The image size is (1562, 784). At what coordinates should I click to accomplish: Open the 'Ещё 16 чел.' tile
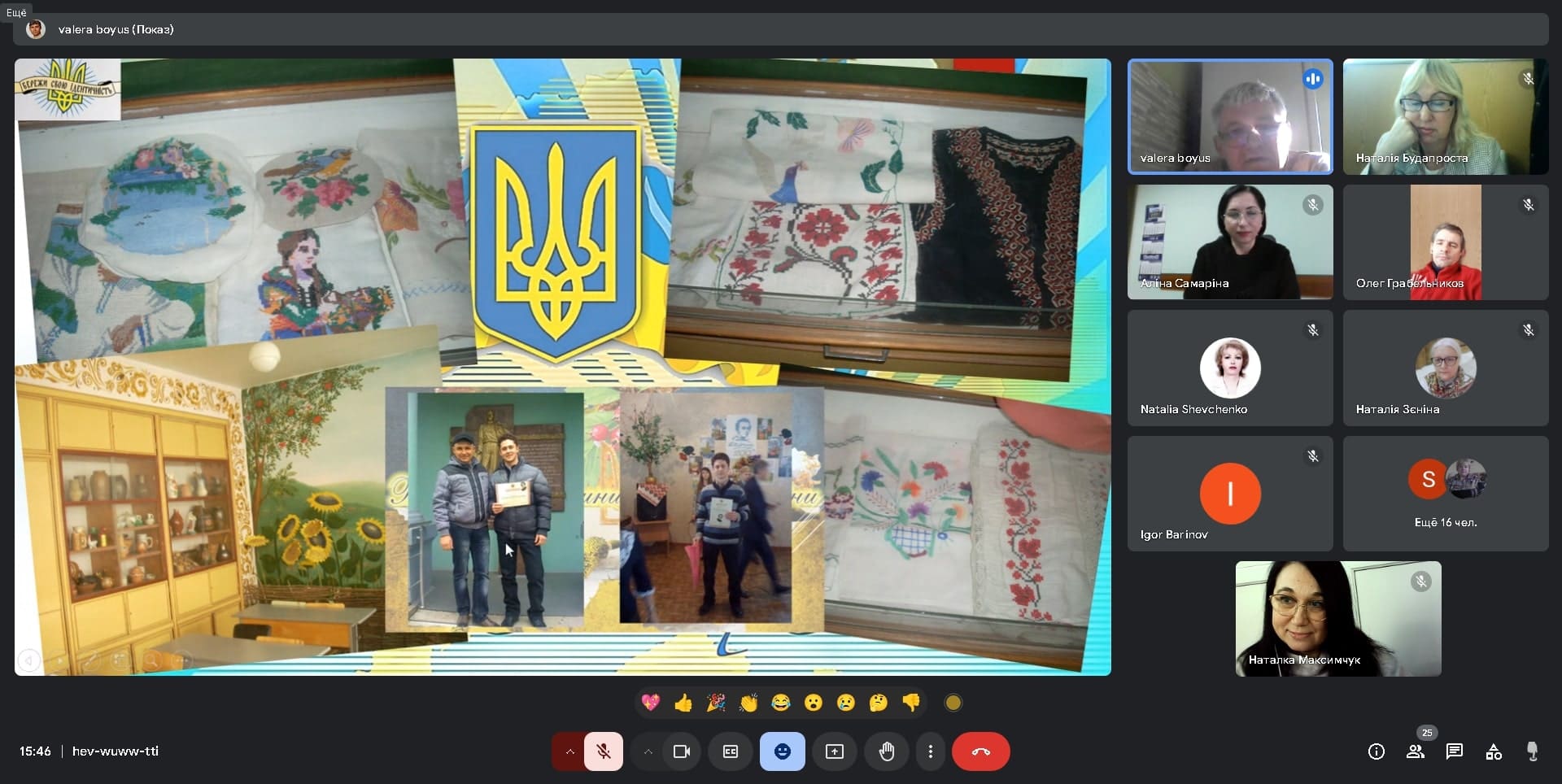[1446, 494]
